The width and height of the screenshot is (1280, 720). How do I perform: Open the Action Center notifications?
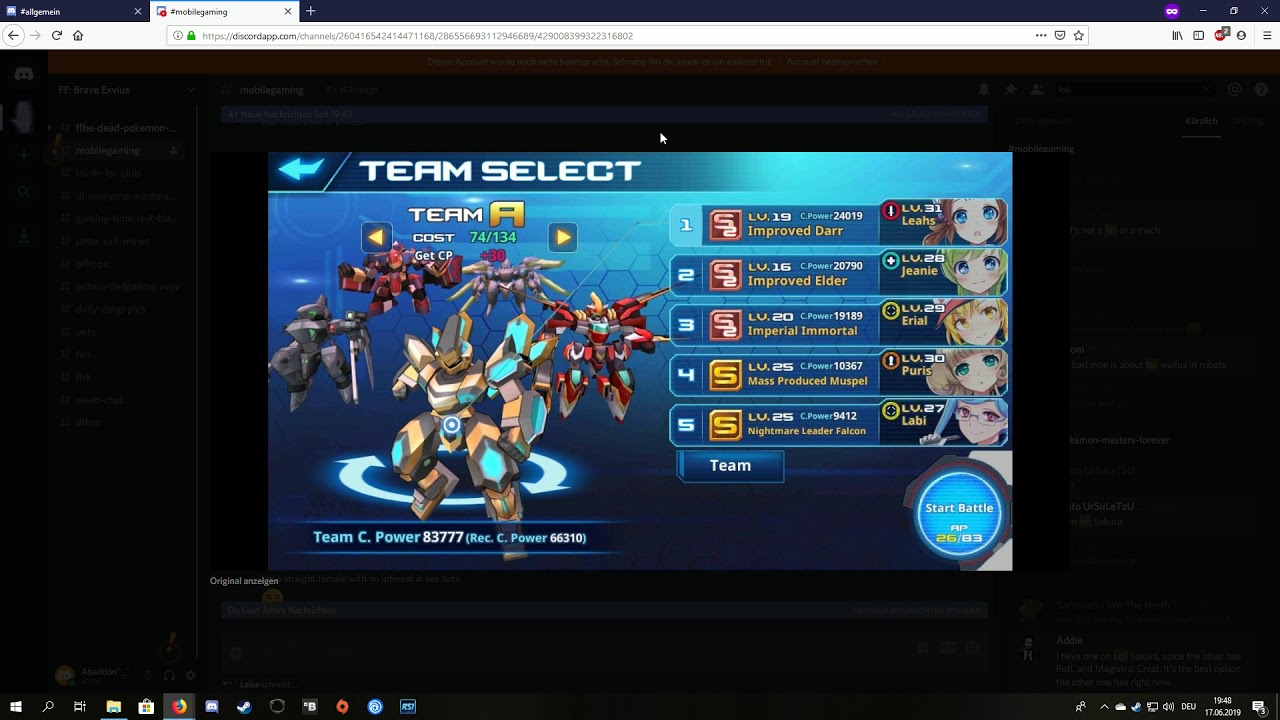[1260, 707]
